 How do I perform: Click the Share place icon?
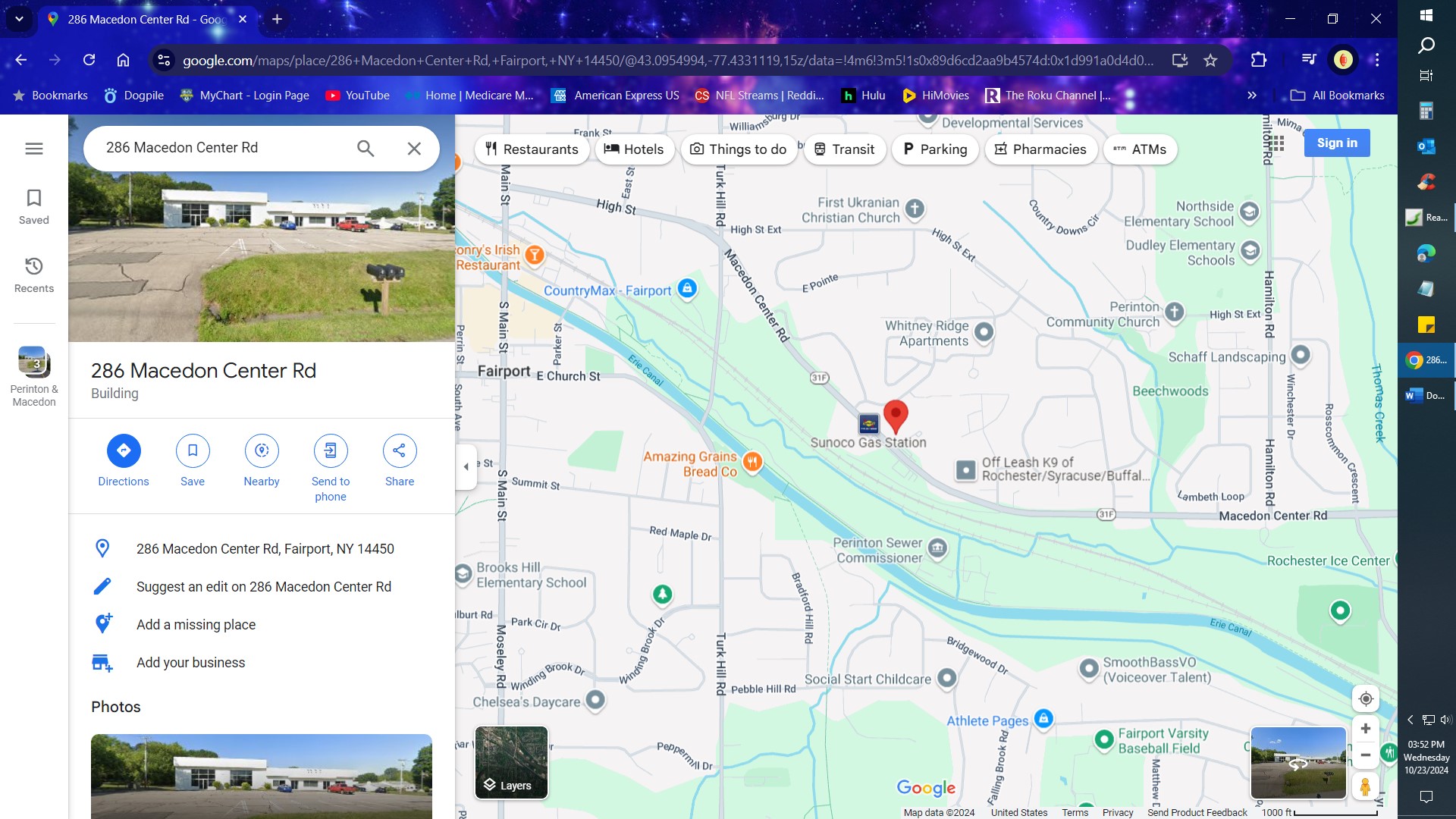tap(400, 450)
